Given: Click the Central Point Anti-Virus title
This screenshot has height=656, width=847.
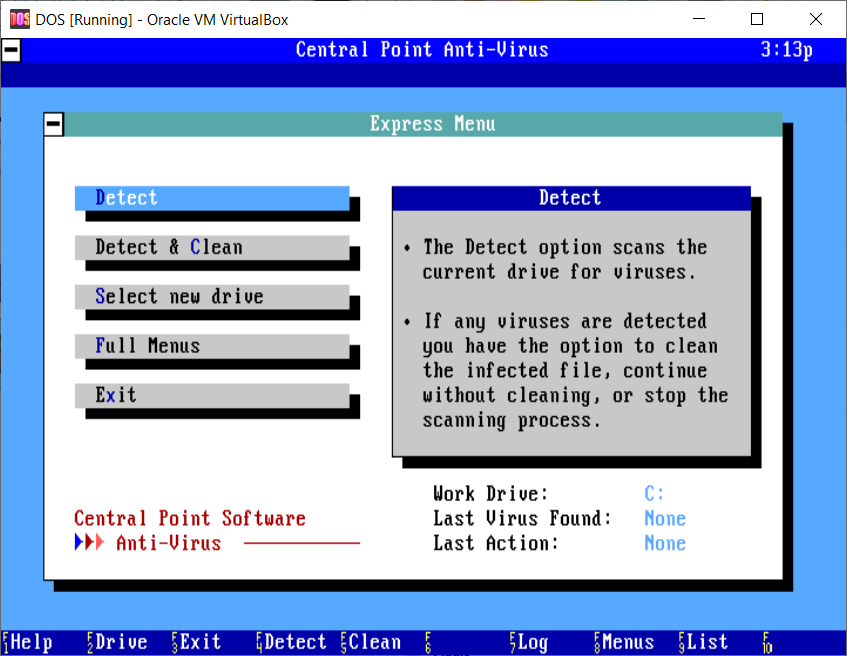Looking at the screenshot, I should [x=422, y=50].
